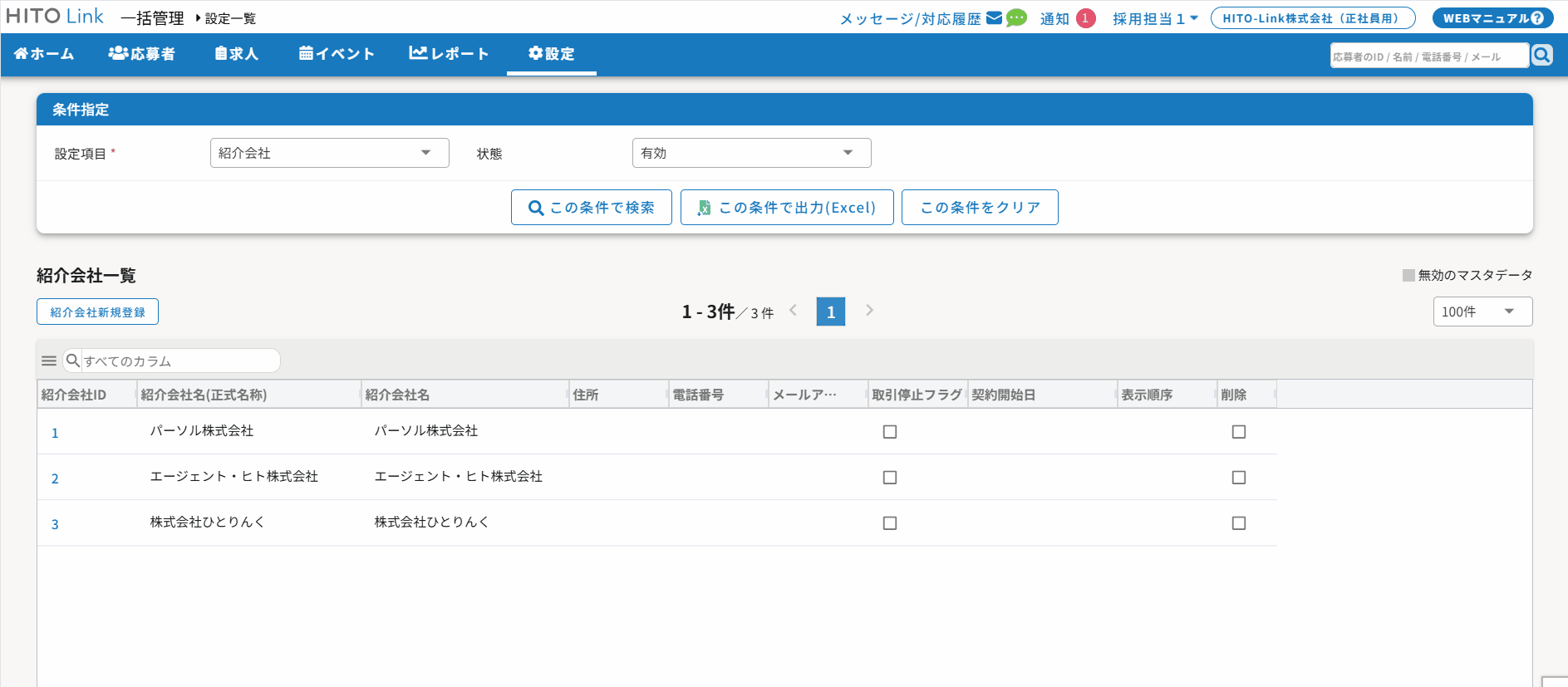The height and width of the screenshot is (687, 1568).
Task: Click この条件をクリア button
Action: (980, 208)
